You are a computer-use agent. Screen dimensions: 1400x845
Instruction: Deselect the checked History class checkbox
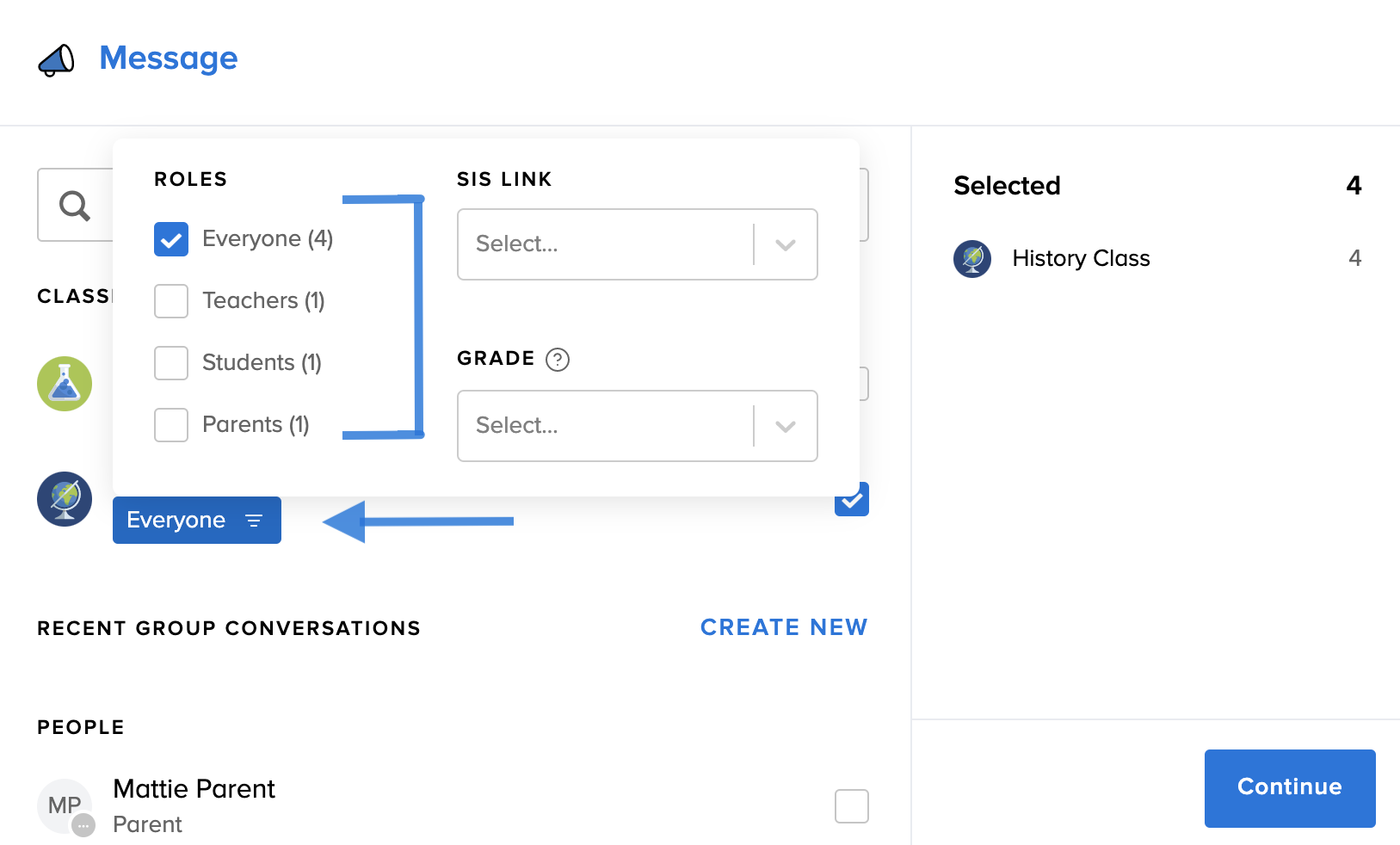pyautogui.click(x=851, y=500)
